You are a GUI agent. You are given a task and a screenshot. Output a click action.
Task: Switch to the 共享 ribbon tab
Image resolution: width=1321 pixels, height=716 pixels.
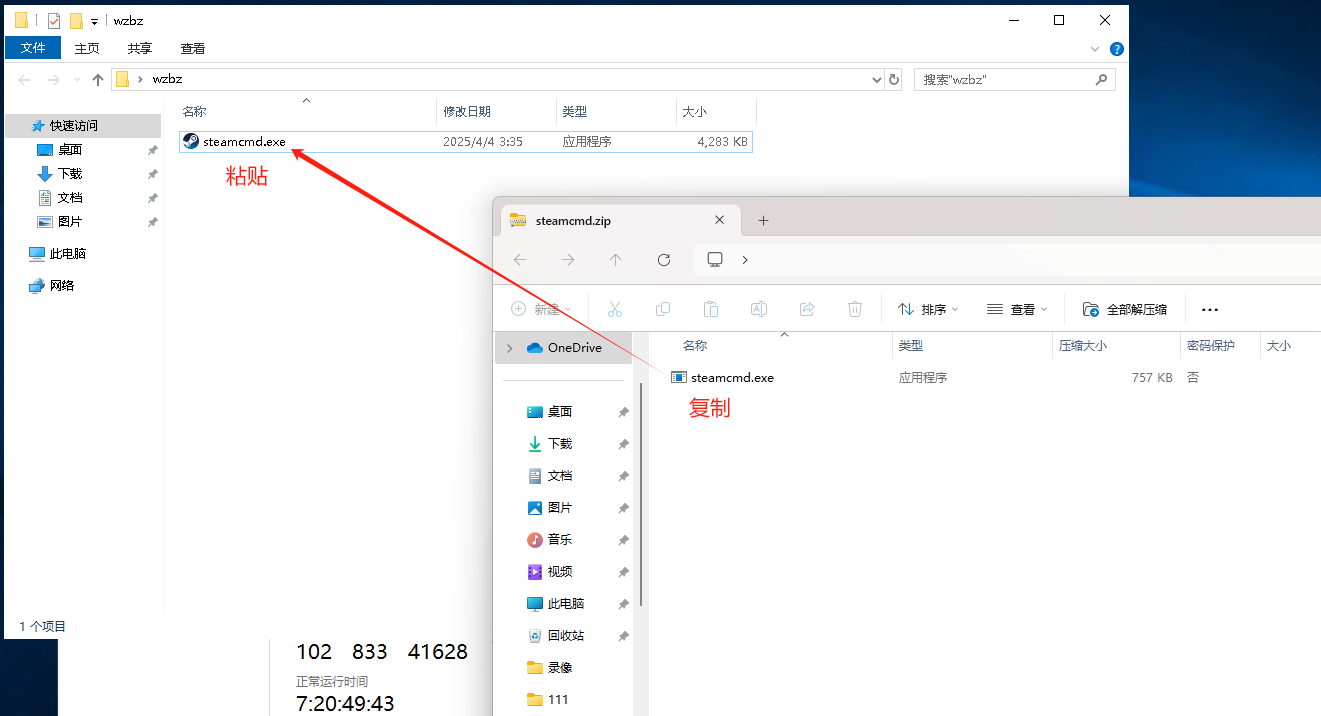tap(140, 48)
